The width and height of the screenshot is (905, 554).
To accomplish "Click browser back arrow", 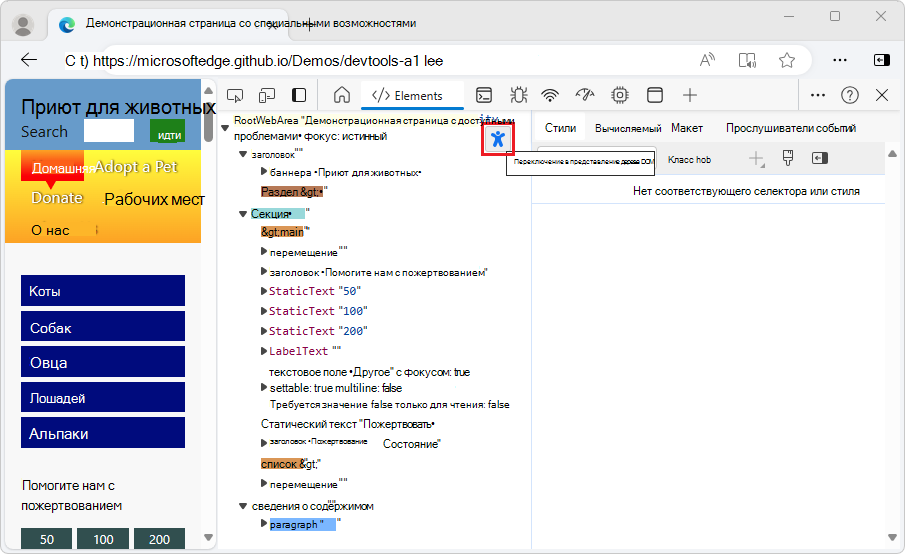I will pyautogui.click(x=29, y=60).
